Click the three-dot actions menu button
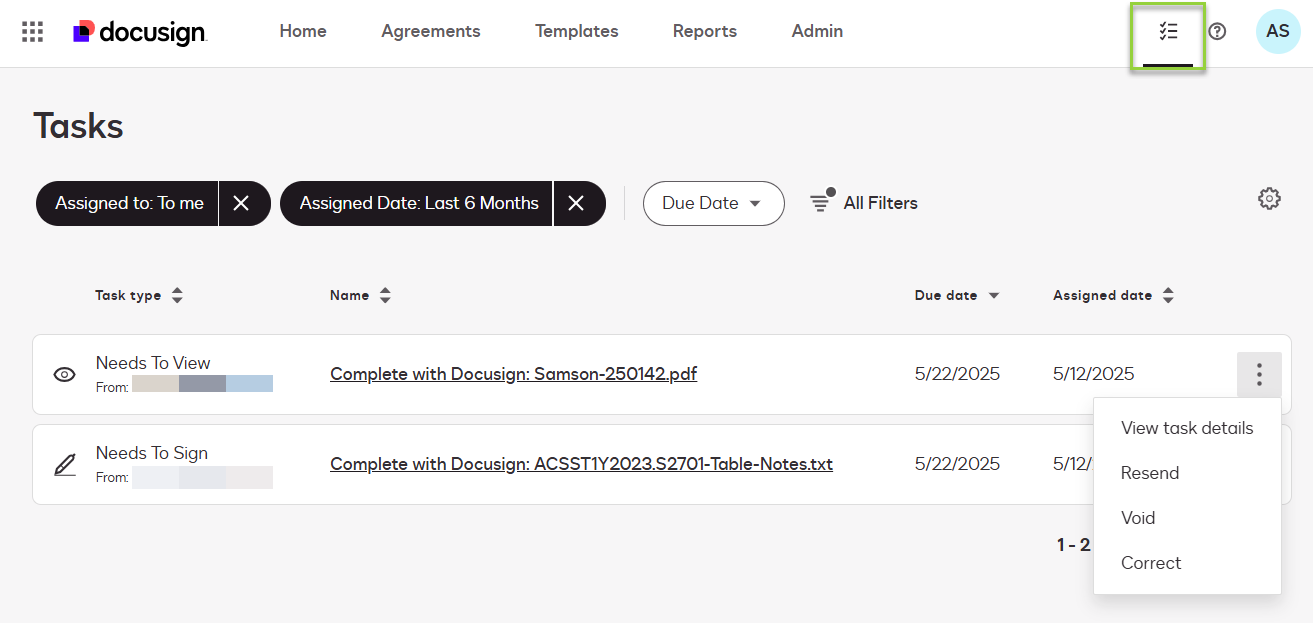 tap(1259, 375)
